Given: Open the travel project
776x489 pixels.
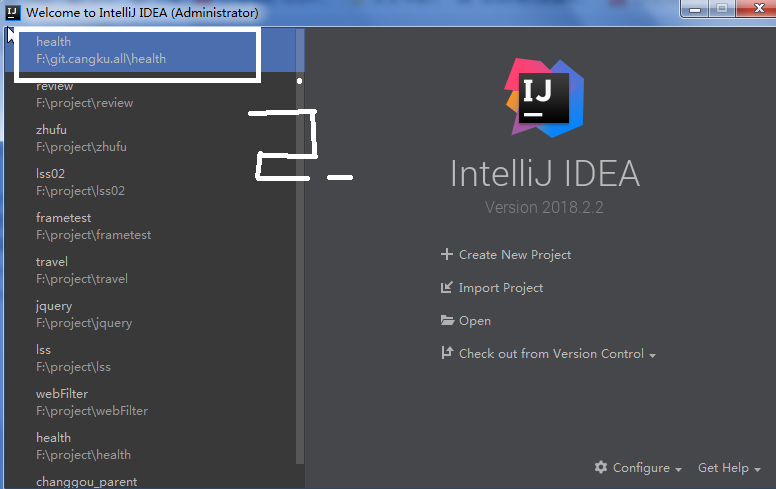Looking at the screenshot, I should coord(150,270).
